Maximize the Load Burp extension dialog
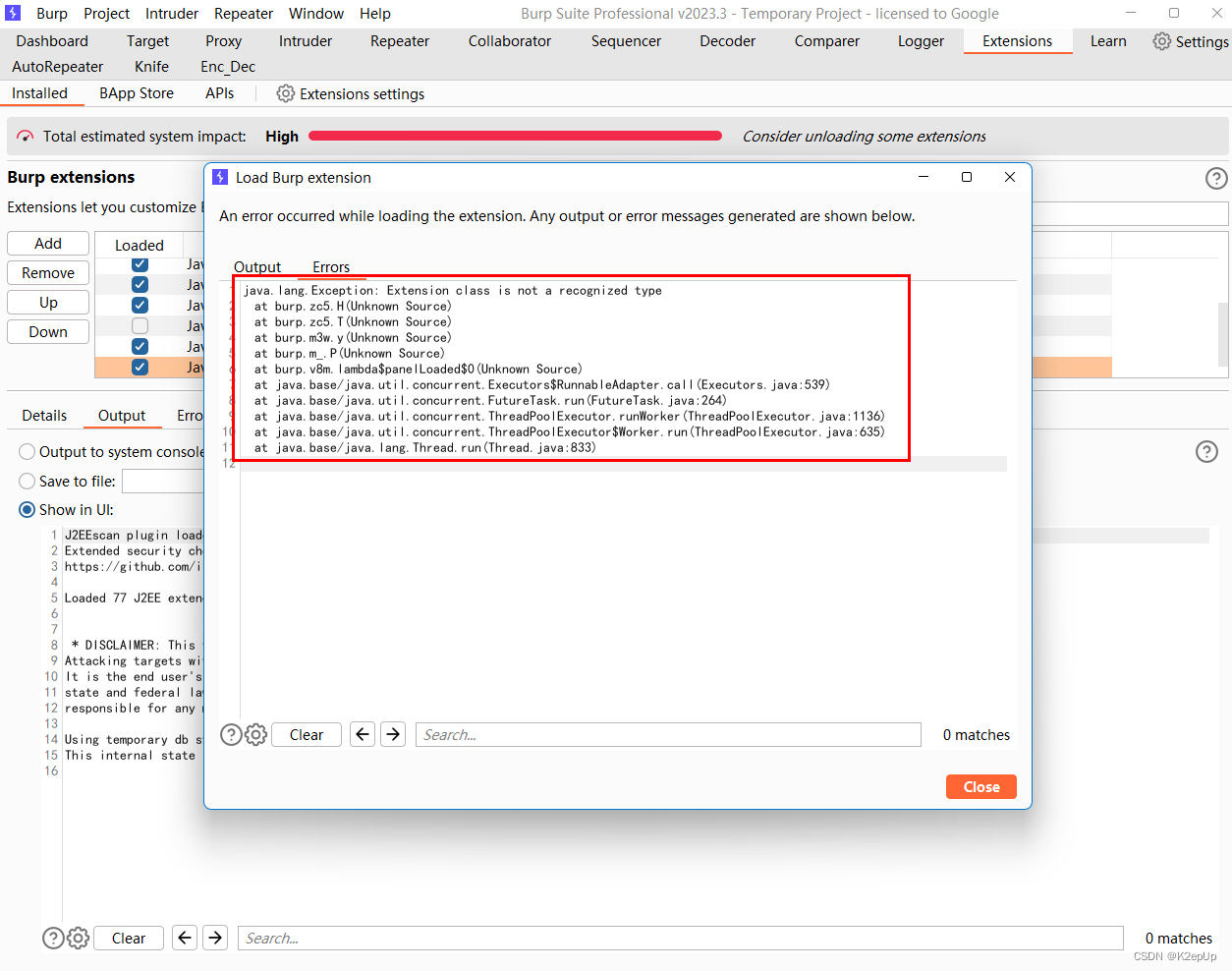This screenshot has height=971, width=1232. click(967, 177)
